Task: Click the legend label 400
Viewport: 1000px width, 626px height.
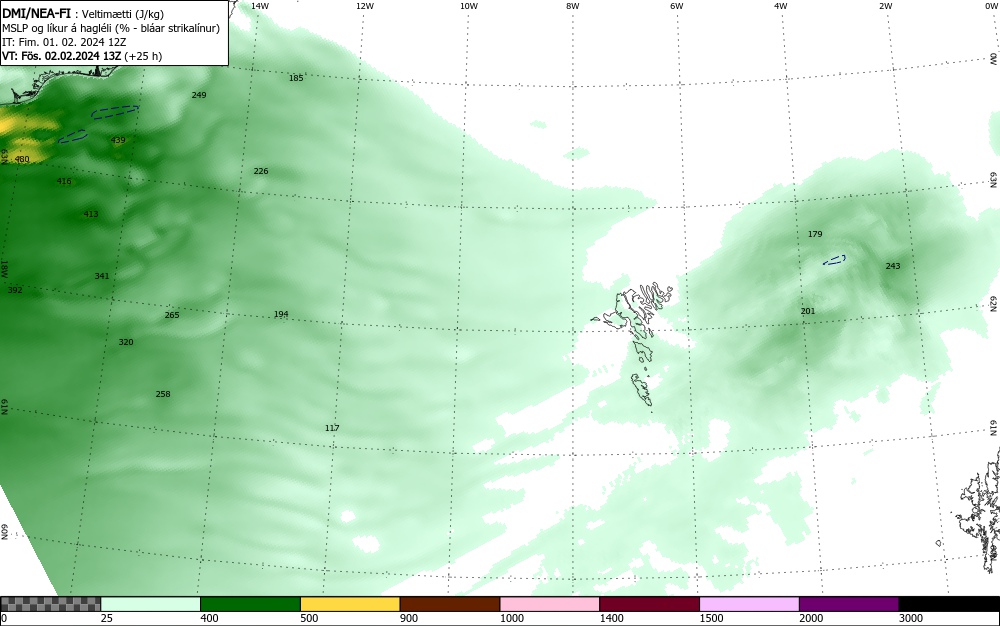Action: (209, 618)
